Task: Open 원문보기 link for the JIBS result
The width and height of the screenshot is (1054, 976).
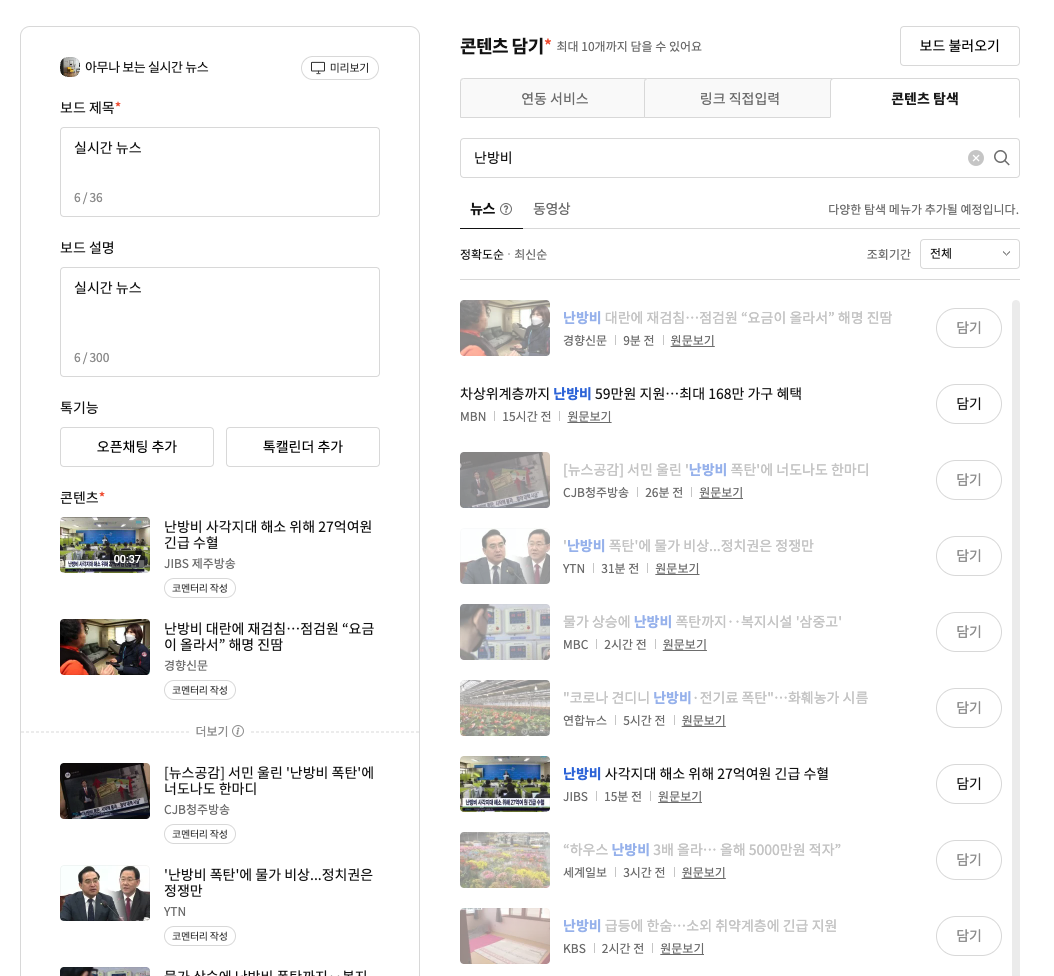Action: pyautogui.click(x=680, y=797)
